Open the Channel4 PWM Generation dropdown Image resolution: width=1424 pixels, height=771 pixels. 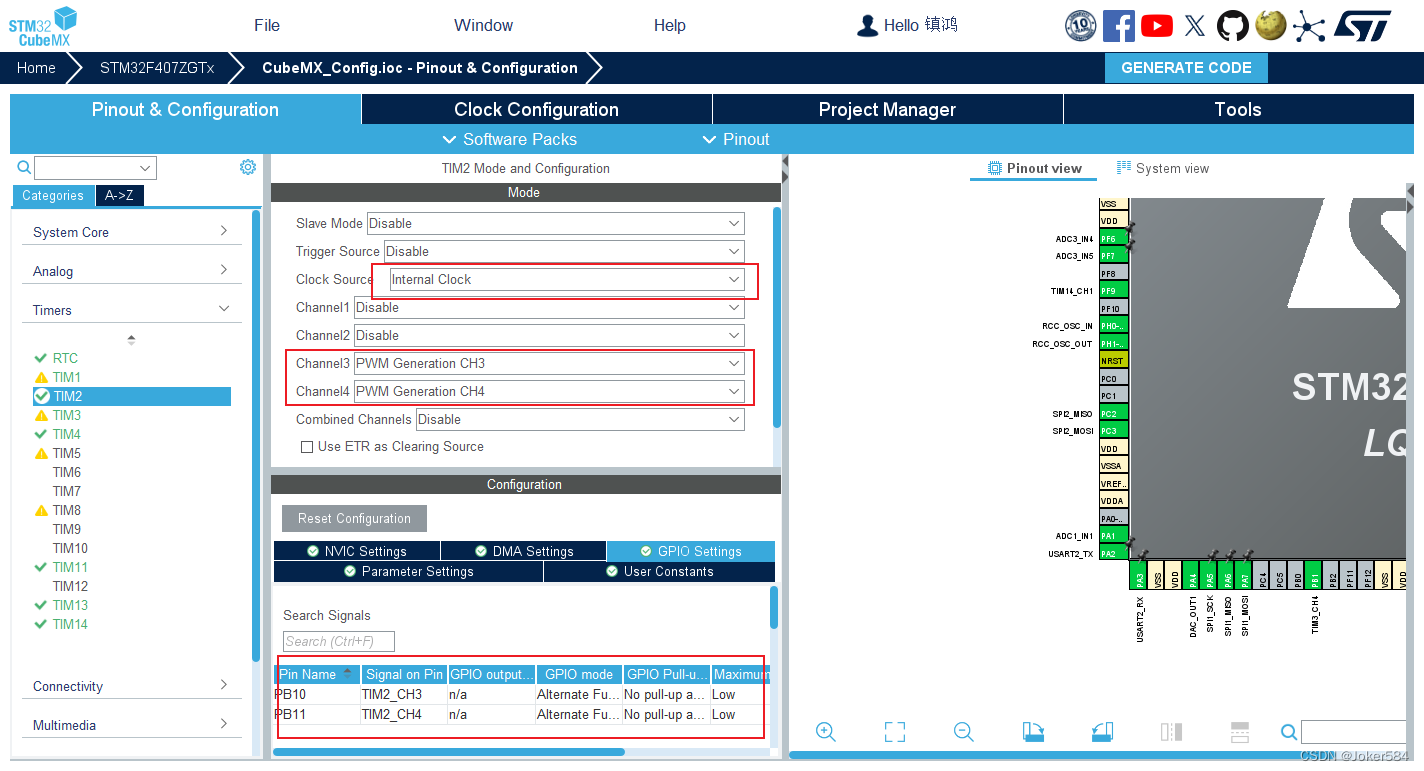(549, 391)
